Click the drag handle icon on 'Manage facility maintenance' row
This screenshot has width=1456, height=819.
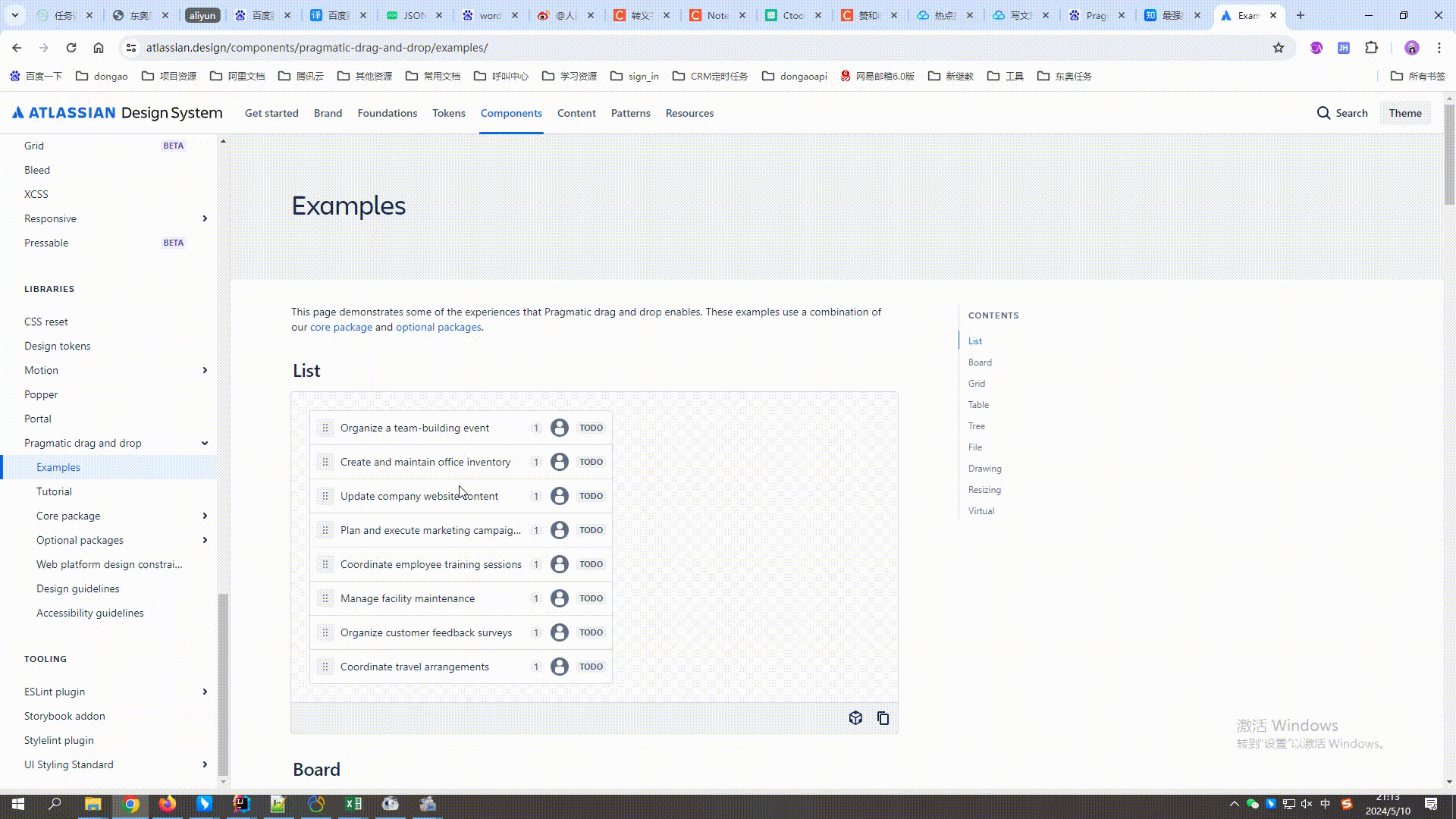(326, 598)
